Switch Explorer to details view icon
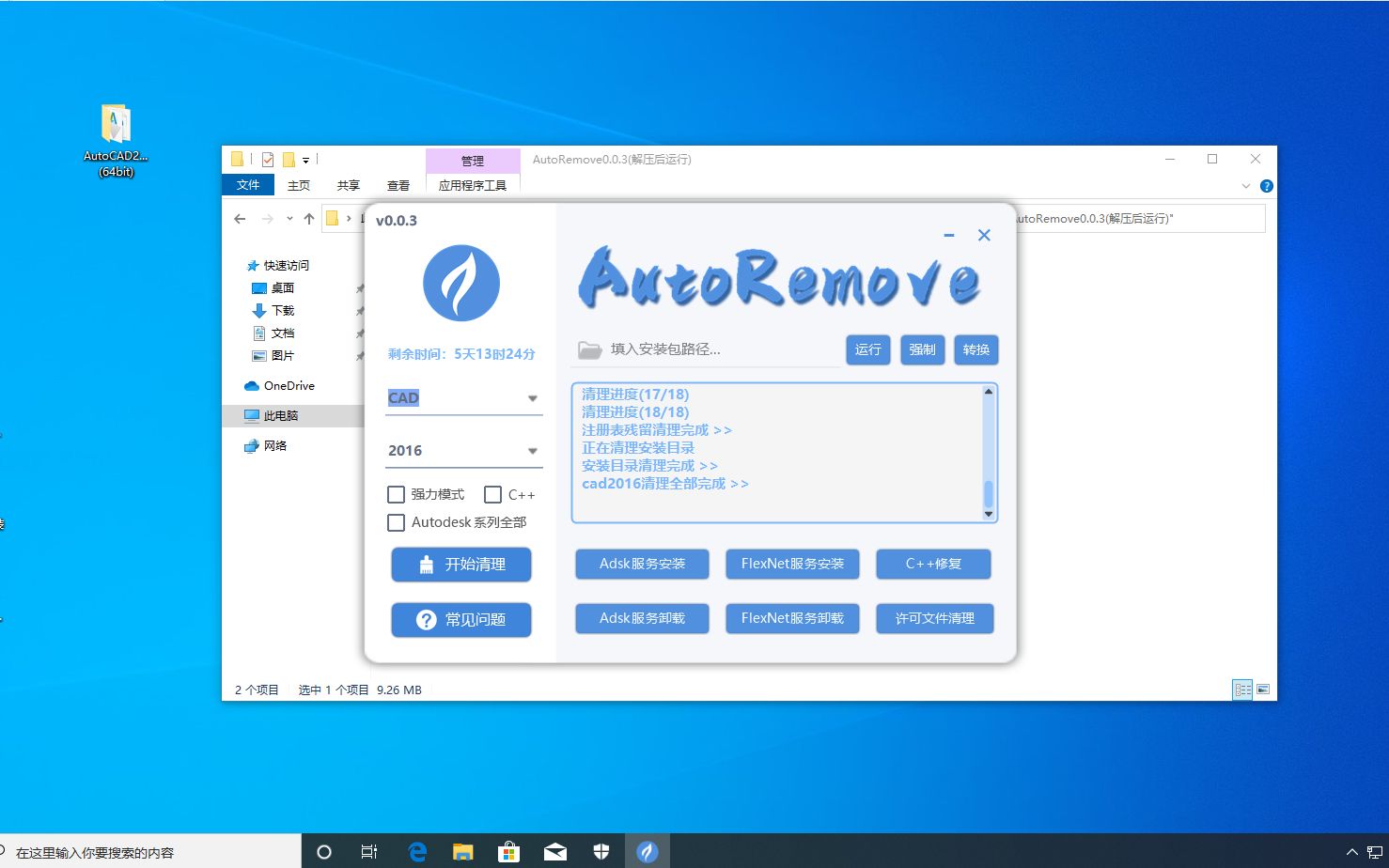1389x868 pixels. (1242, 690)
